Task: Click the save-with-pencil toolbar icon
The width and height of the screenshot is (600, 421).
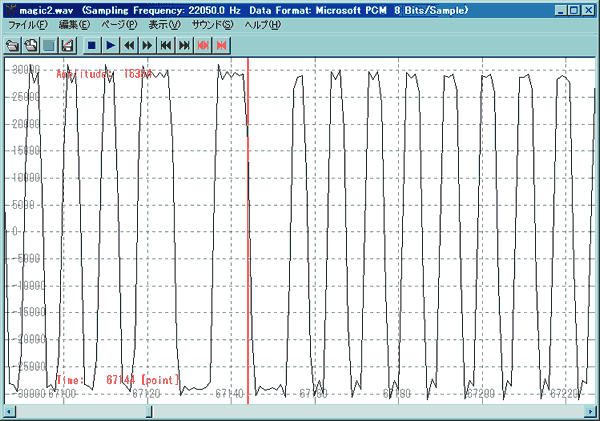Action: tap(67, 45)
